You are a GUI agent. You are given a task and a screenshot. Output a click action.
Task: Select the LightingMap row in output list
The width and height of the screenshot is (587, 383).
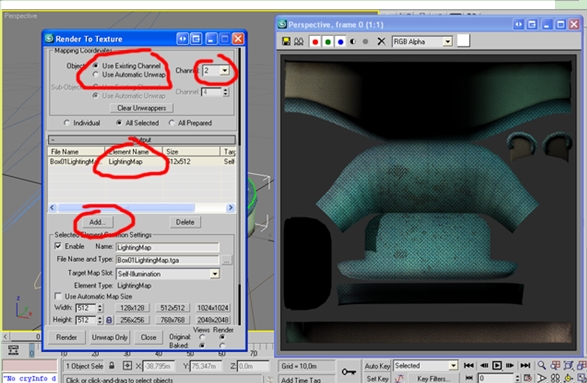click(x=142, y=162)
